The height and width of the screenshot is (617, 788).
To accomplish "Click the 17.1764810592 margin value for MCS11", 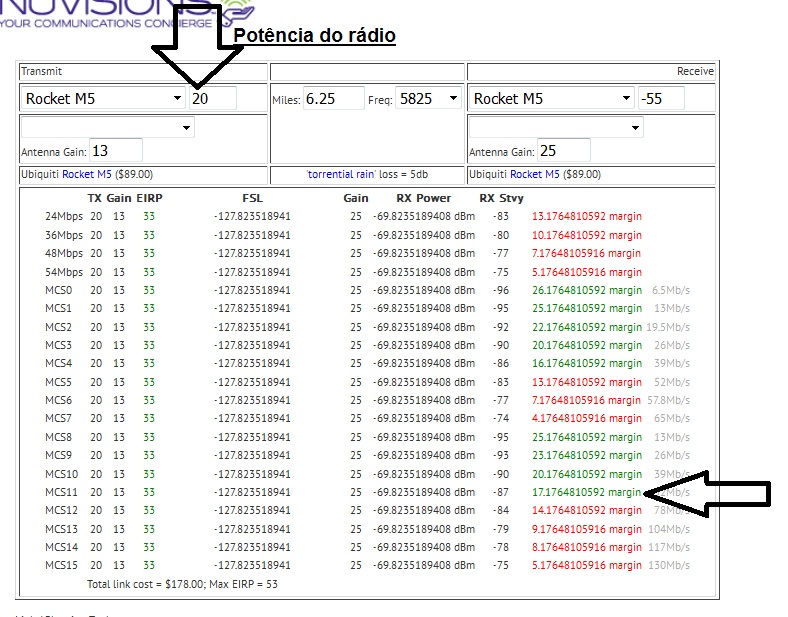I will pyautogui.click(x=587, y=492).
